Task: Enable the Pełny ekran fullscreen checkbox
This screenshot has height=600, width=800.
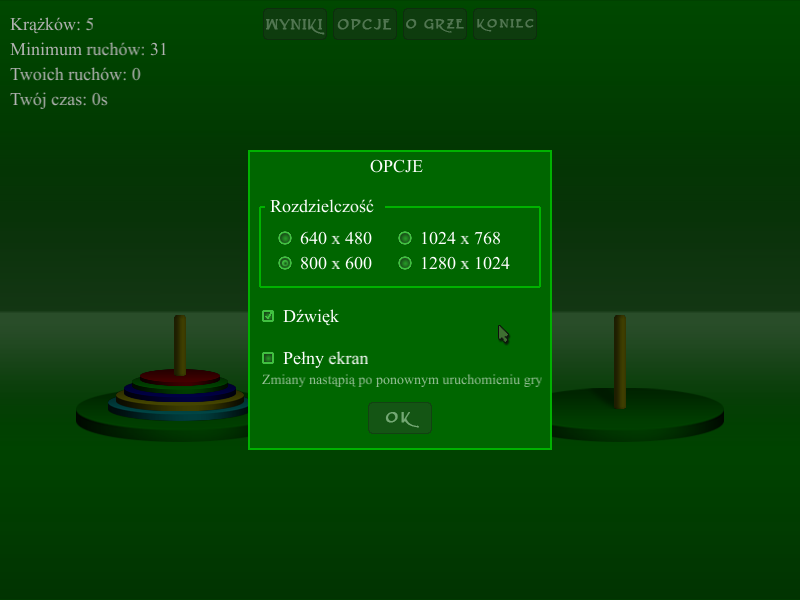Action: pos(268,358)
